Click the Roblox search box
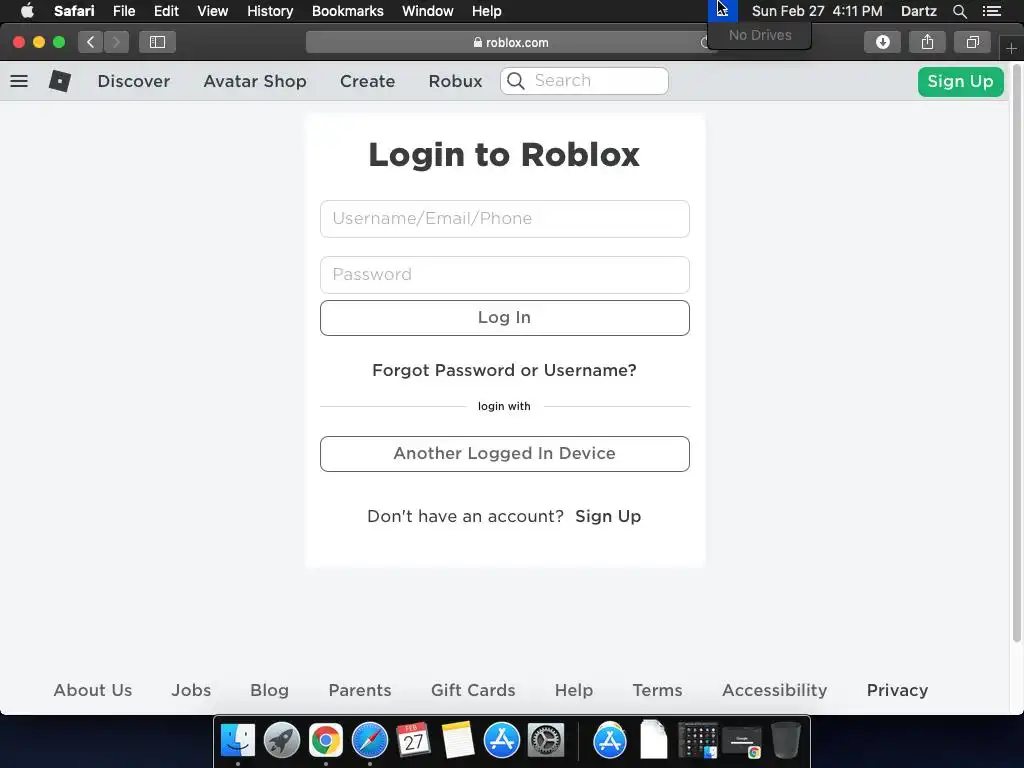 tap(584, 81)
